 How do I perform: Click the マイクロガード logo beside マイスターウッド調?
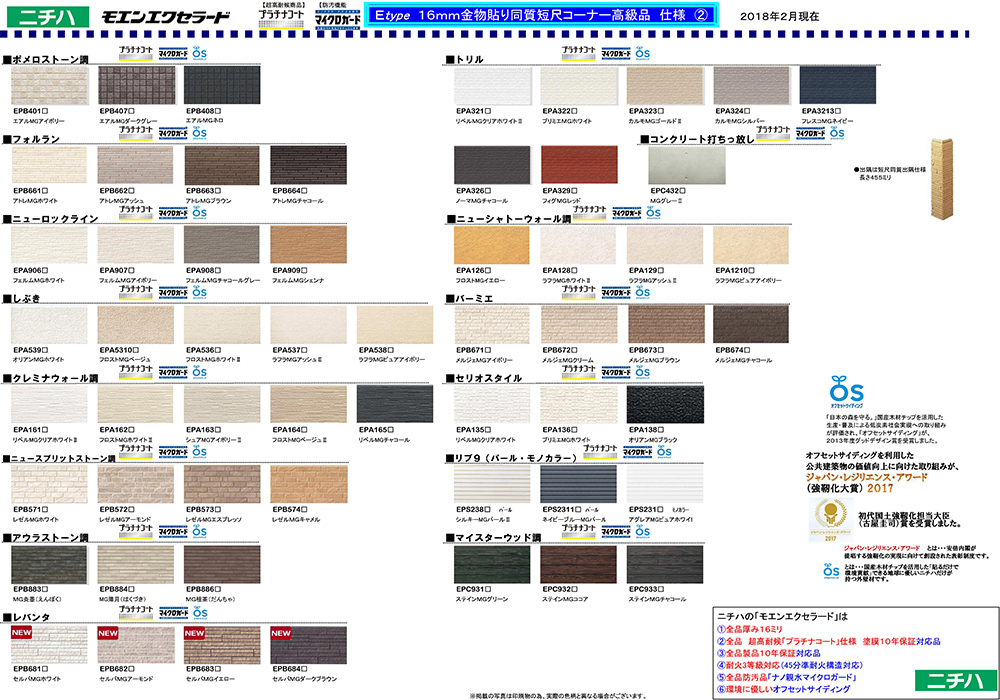tap(616, 532)
